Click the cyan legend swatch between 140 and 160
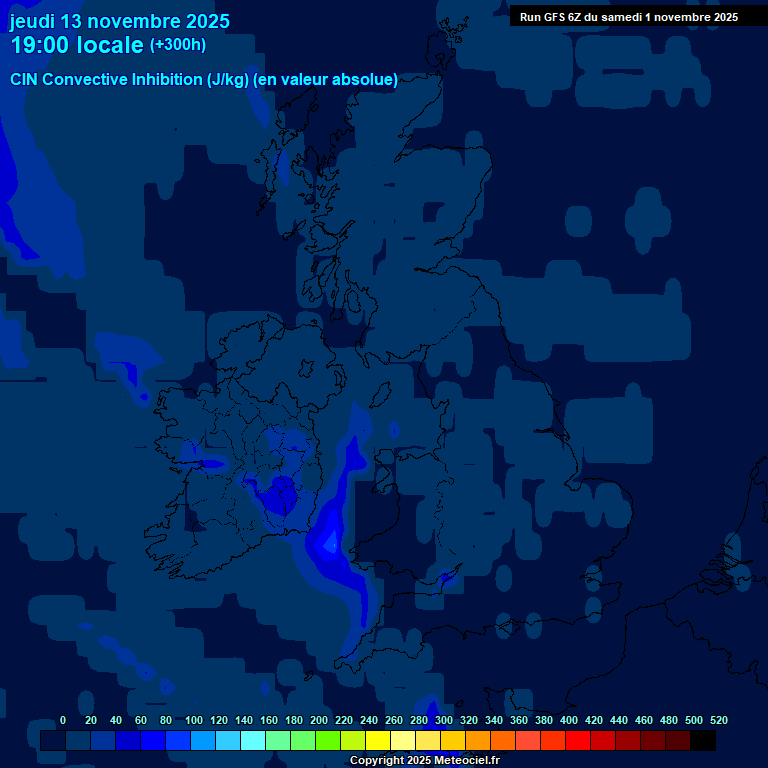Viewport: 768px width, 768px height. pyautogui.click(x=253, y=741)
